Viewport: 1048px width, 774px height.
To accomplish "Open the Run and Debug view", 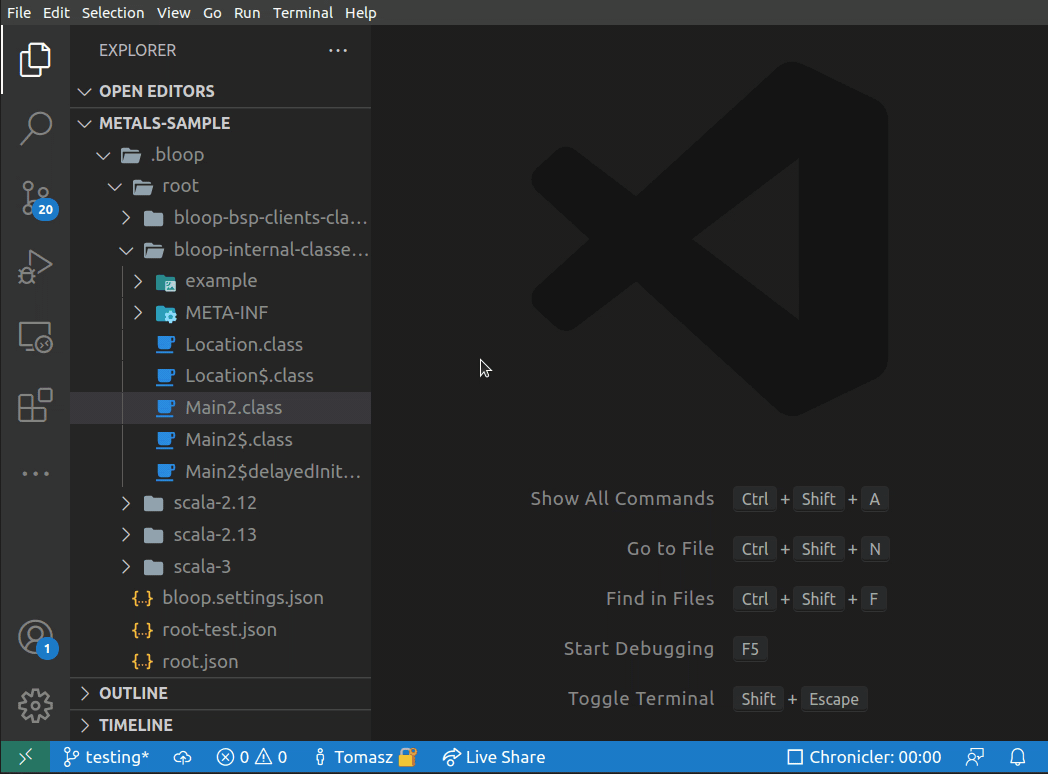I will tap(35, 267).
